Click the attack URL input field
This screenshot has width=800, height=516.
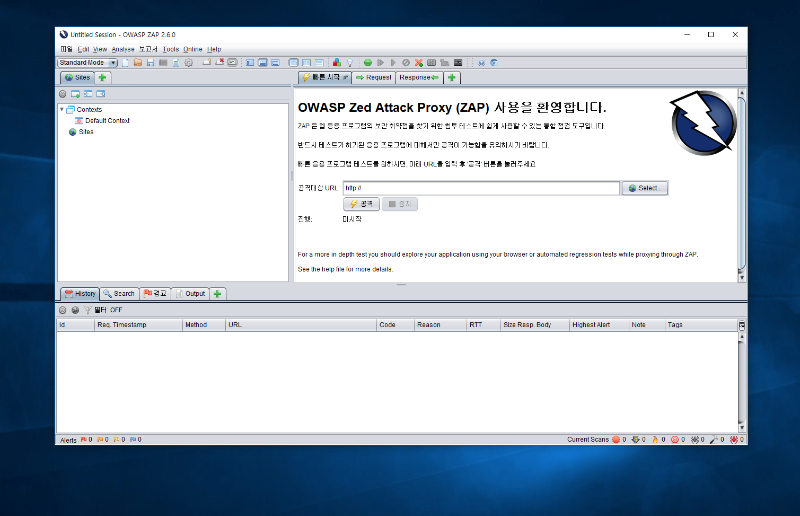[481, 188]
